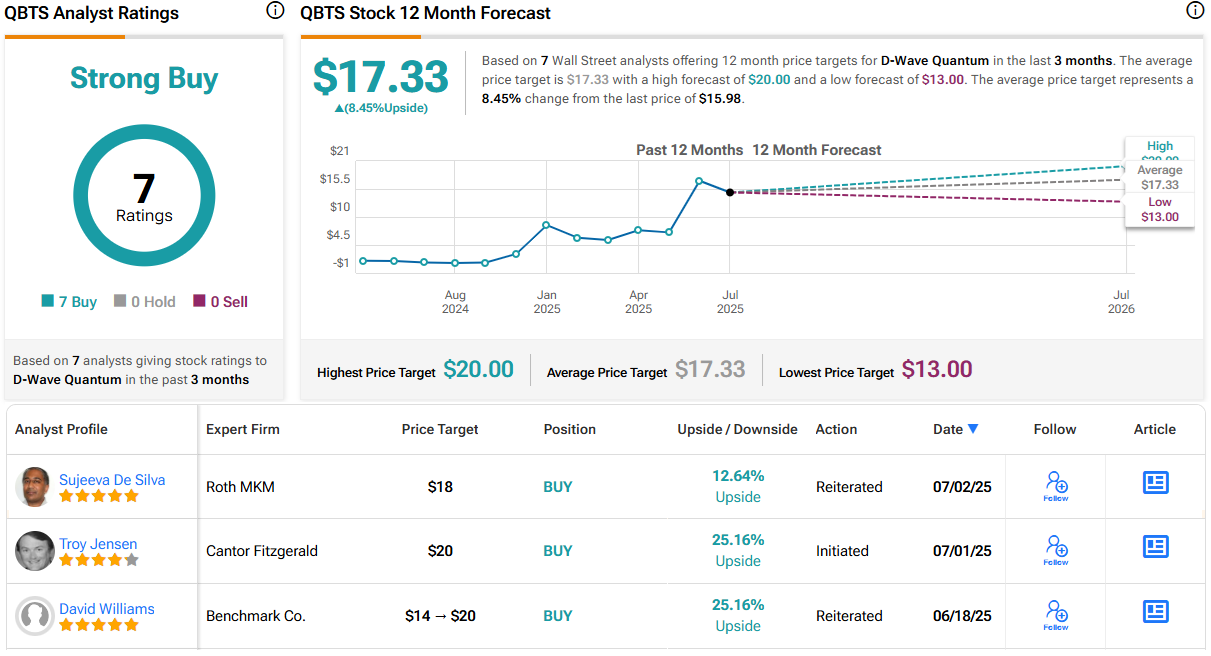
Task: Click the Date column header label
Action: coord(948,429)
